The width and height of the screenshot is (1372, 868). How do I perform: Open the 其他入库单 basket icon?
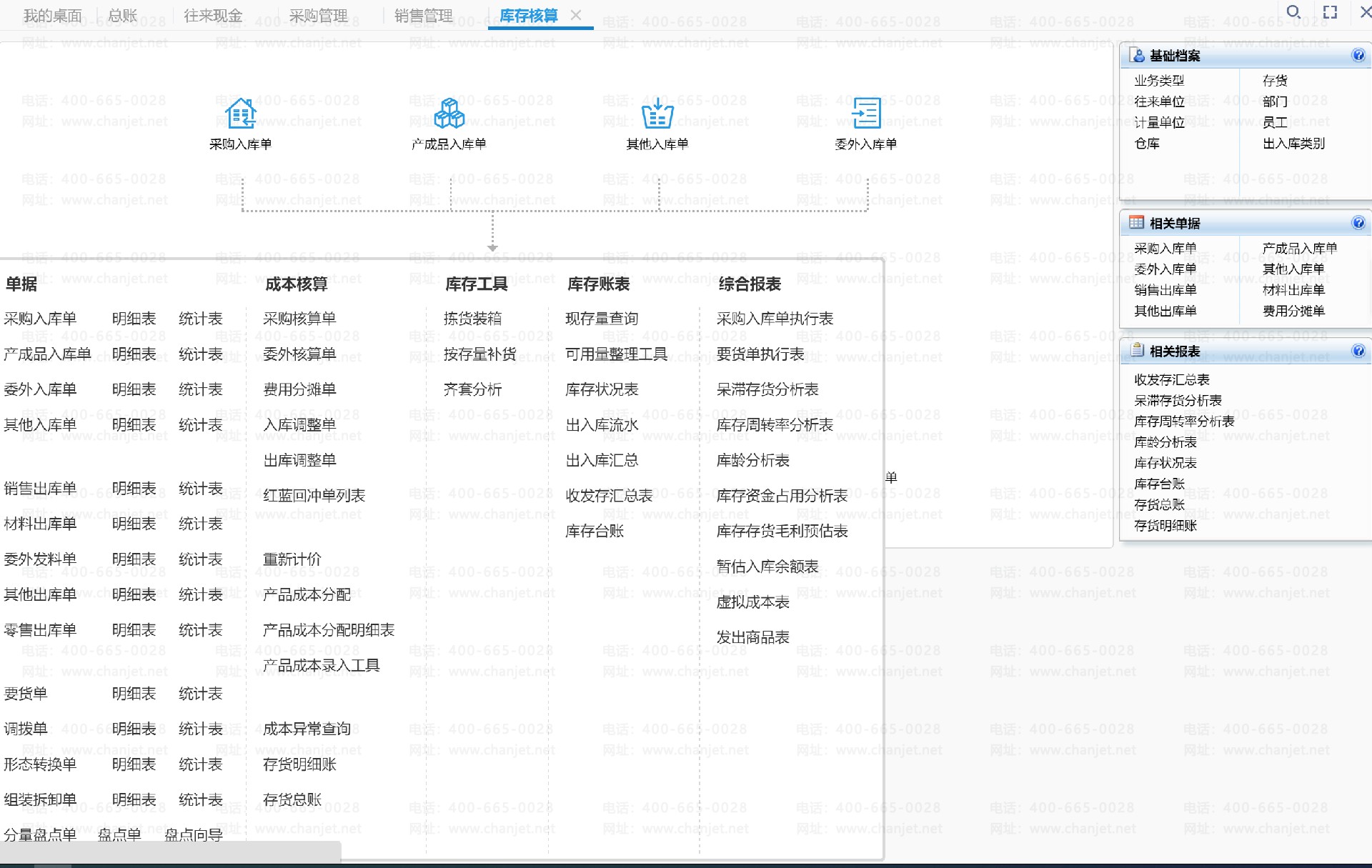[x=657, y=113]
